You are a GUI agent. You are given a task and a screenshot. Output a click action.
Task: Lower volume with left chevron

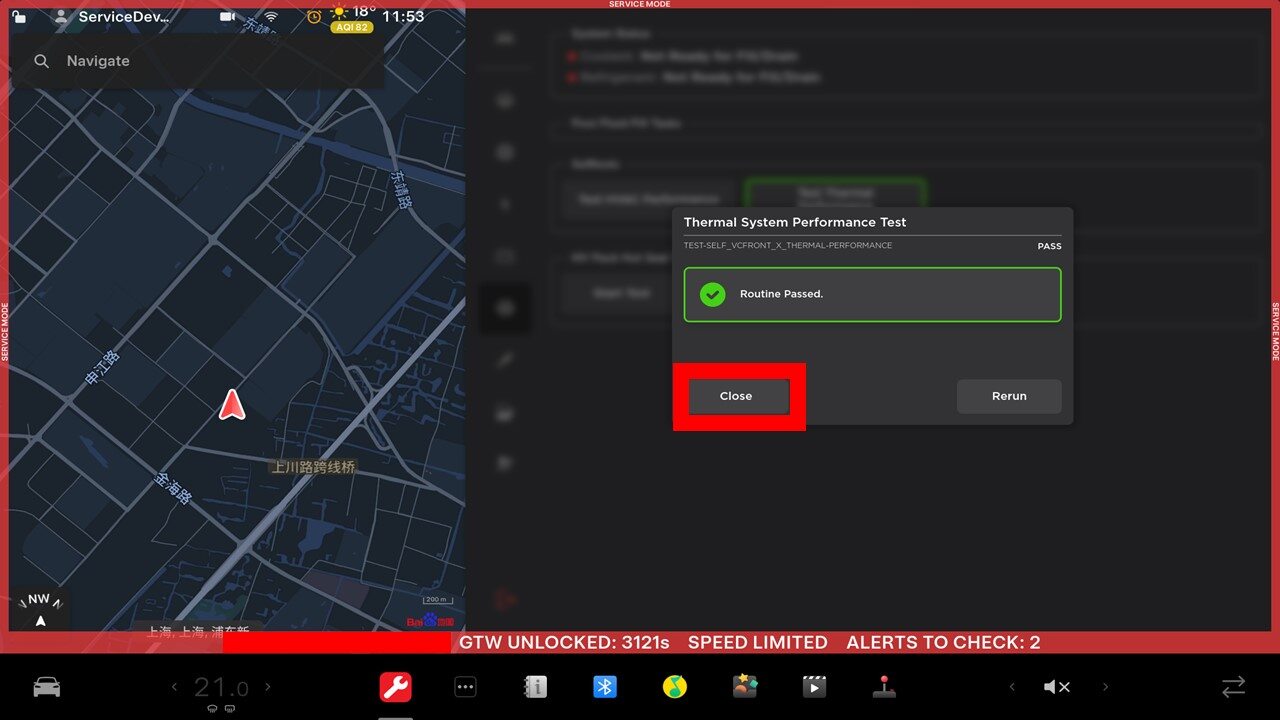pos(1011,687)
